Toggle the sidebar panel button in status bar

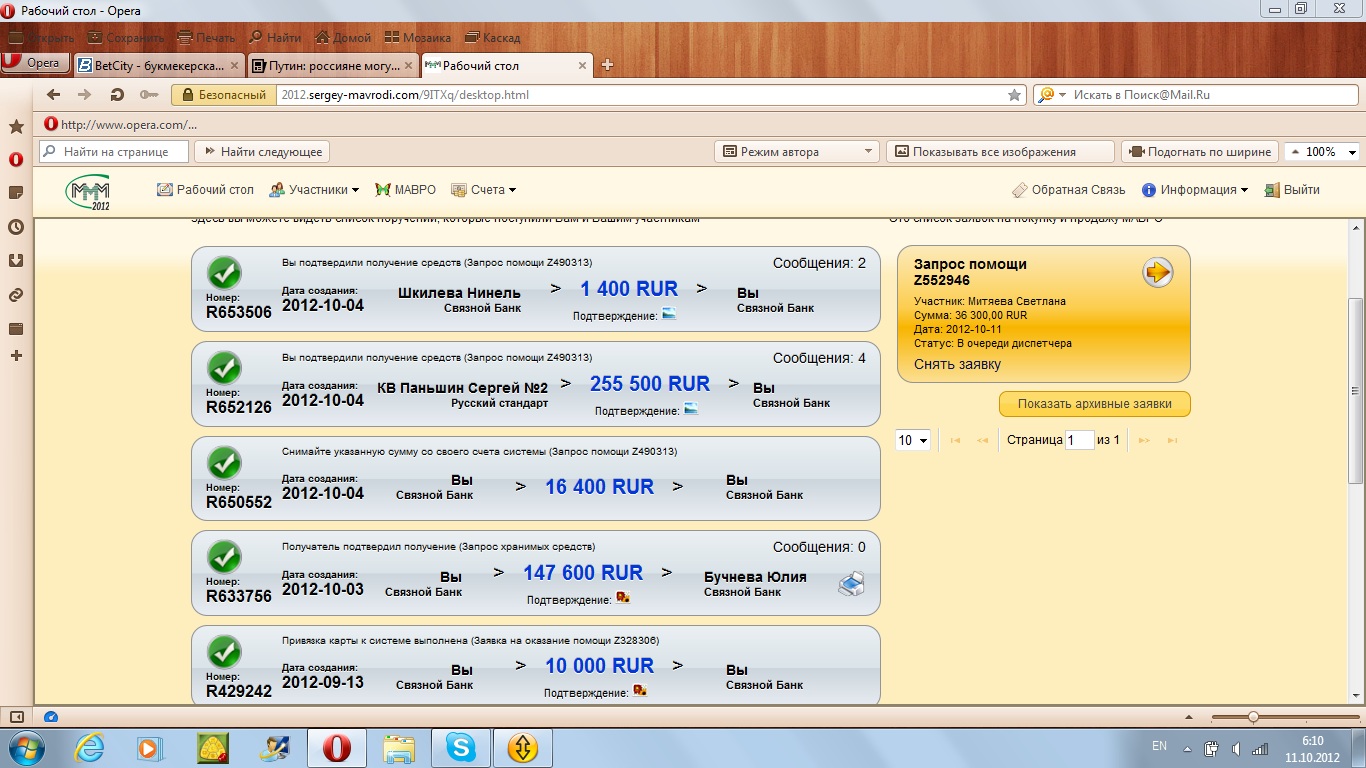tap(16, 717)
